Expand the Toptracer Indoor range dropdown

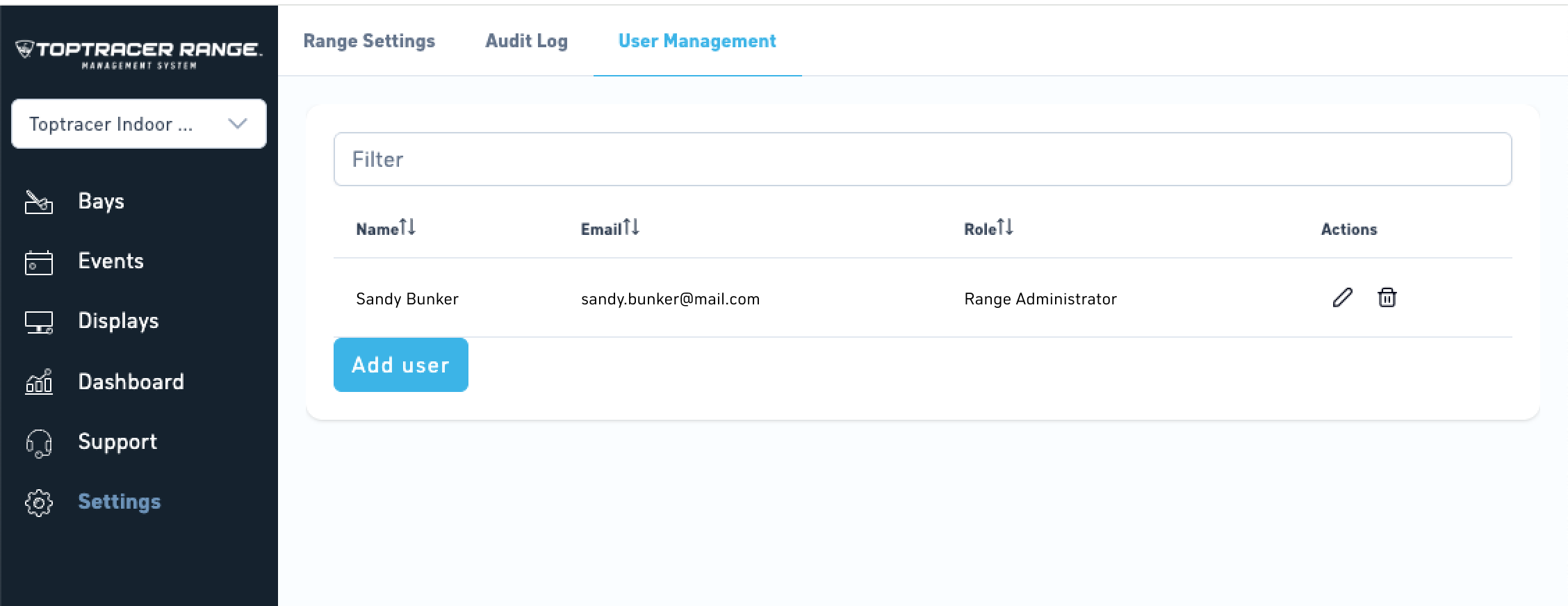click(x=139, y=124)
